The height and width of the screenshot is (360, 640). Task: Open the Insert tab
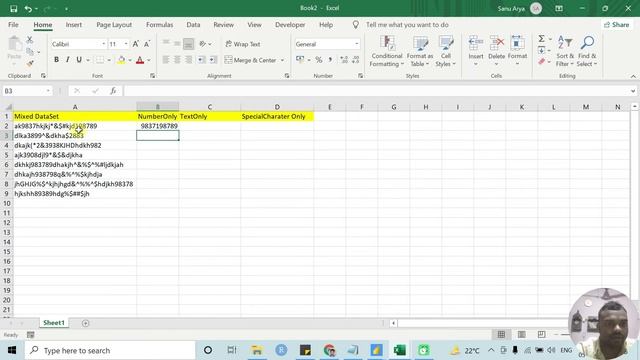[73, 25]
